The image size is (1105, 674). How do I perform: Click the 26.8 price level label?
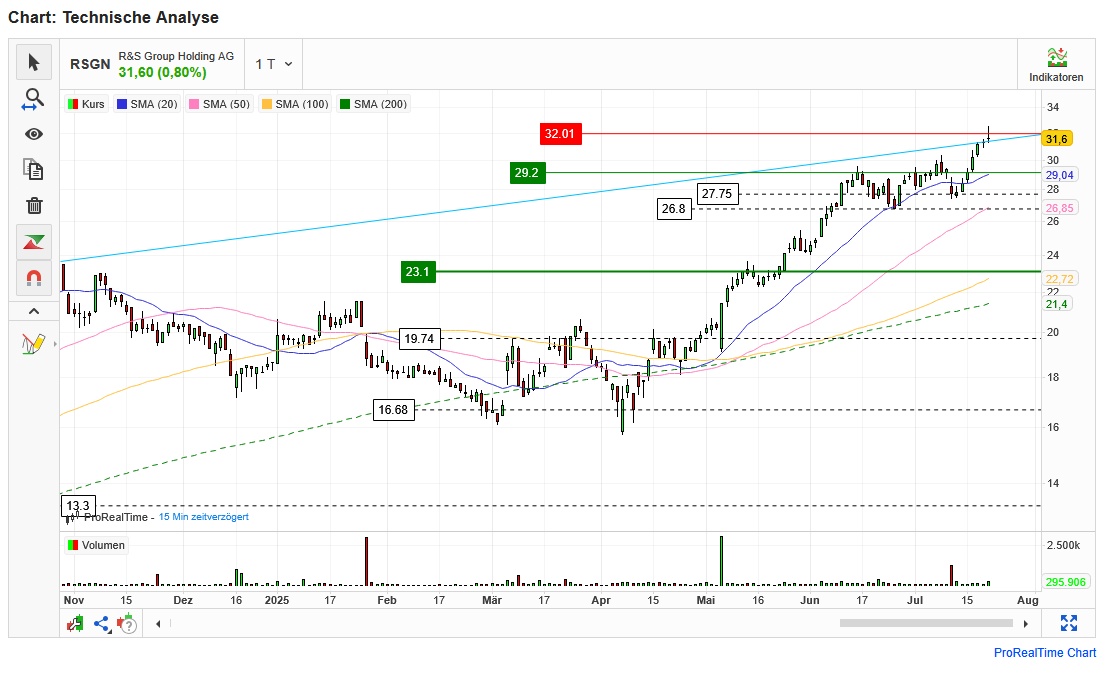(674, 209)
